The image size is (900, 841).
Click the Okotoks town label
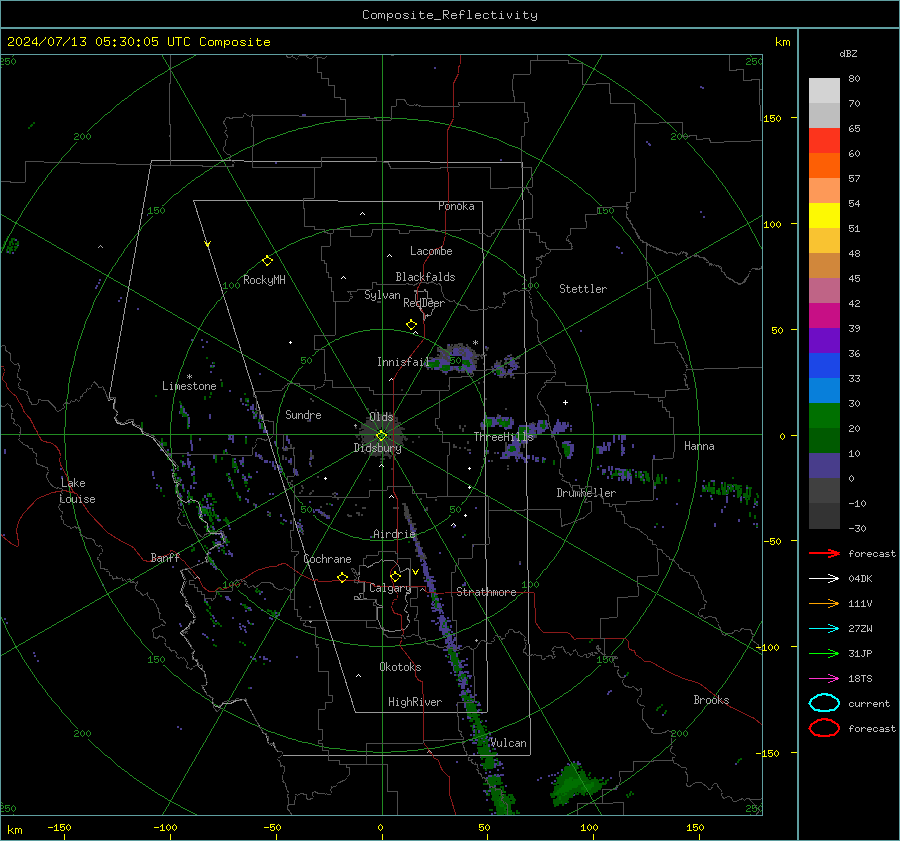pyautogui.click(x=400, y=667)
